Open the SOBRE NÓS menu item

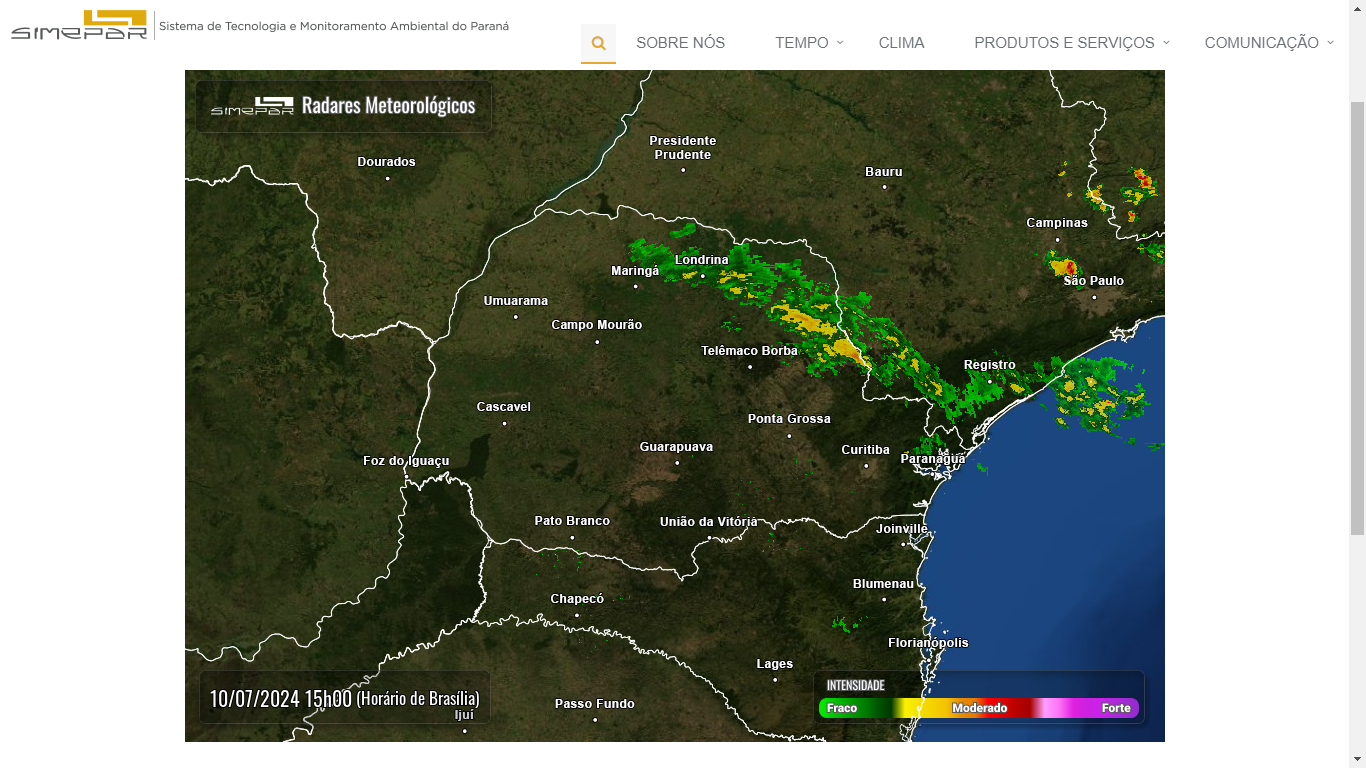(x=681, y=43)
